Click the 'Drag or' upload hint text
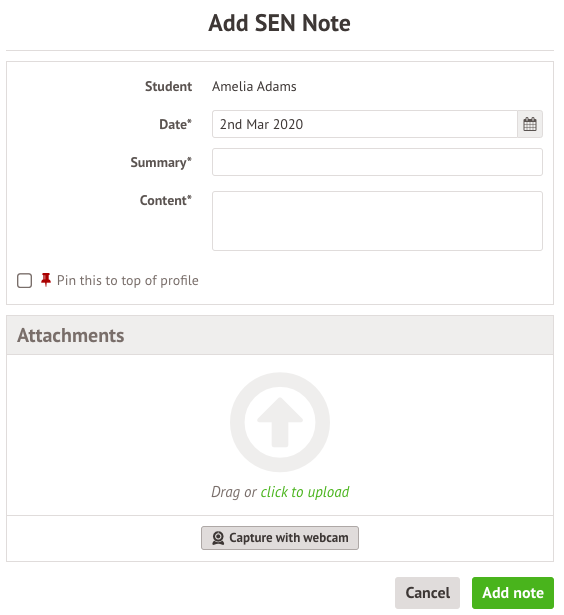Image resolution: width=564 pixels, height=615 pixels. [x=234, y=492]
